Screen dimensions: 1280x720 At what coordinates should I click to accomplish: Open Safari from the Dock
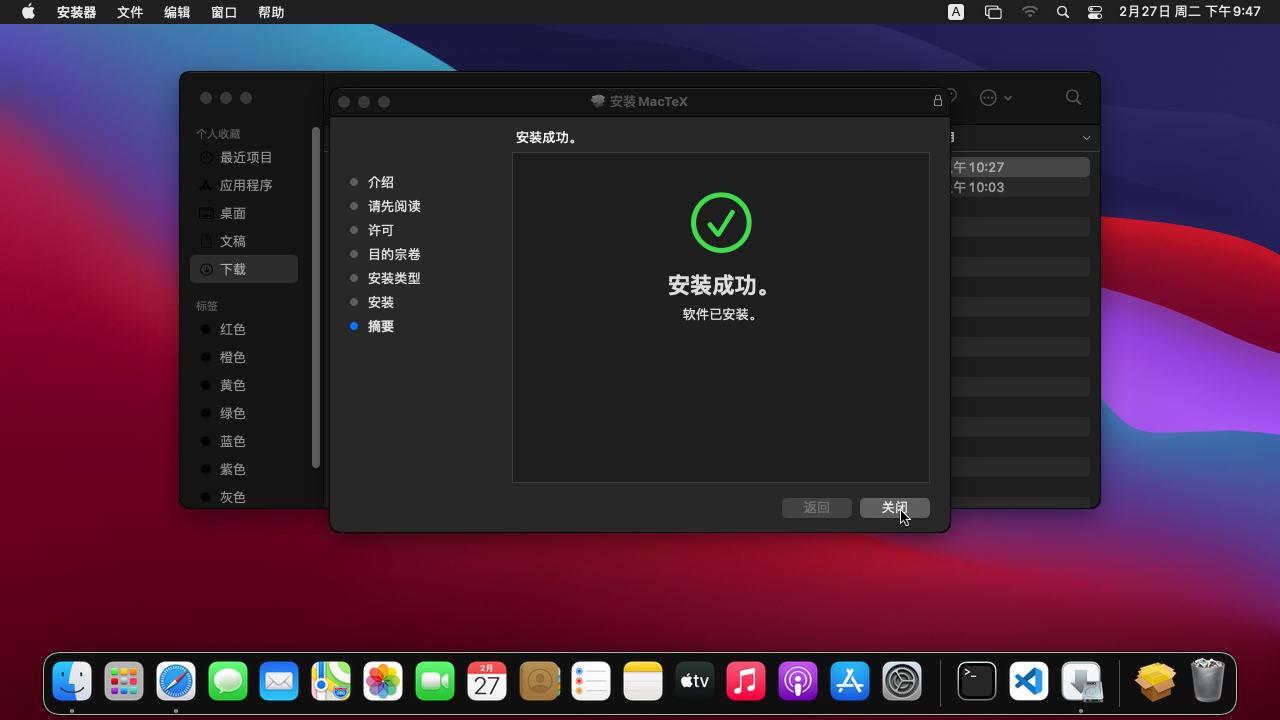click(176, 682)
